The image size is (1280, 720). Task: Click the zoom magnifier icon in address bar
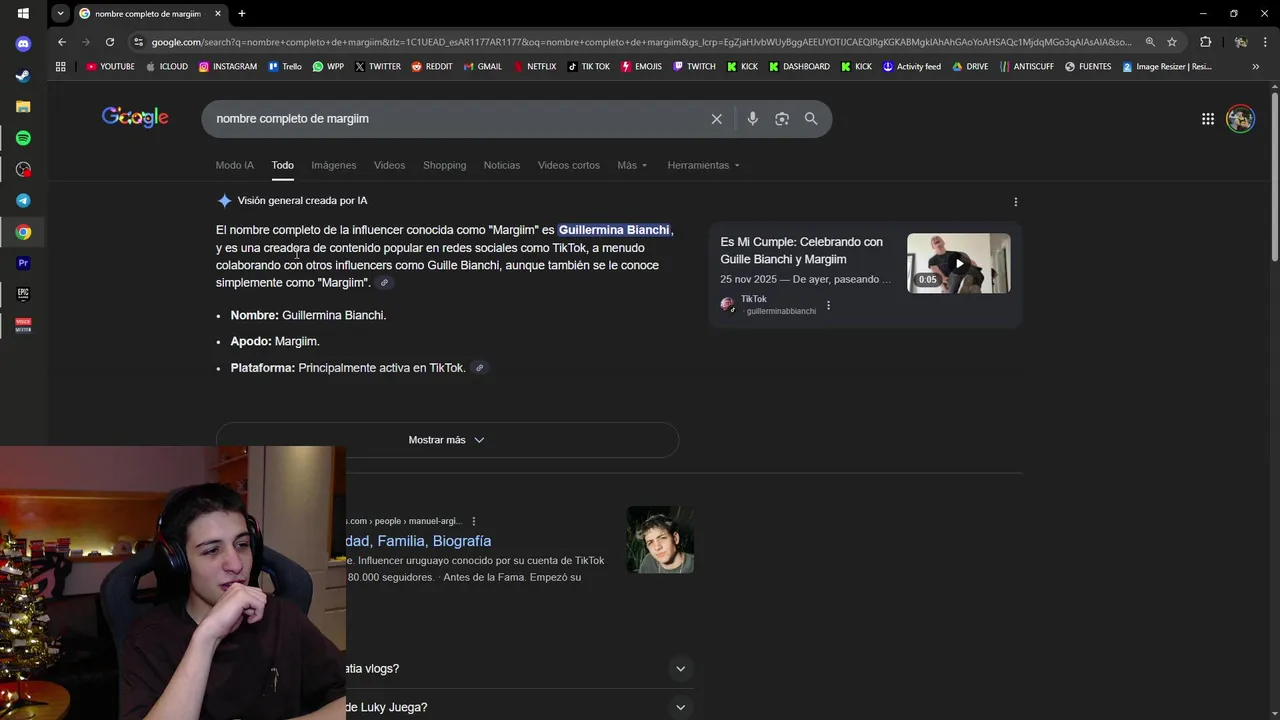[x=1150, y=42]
